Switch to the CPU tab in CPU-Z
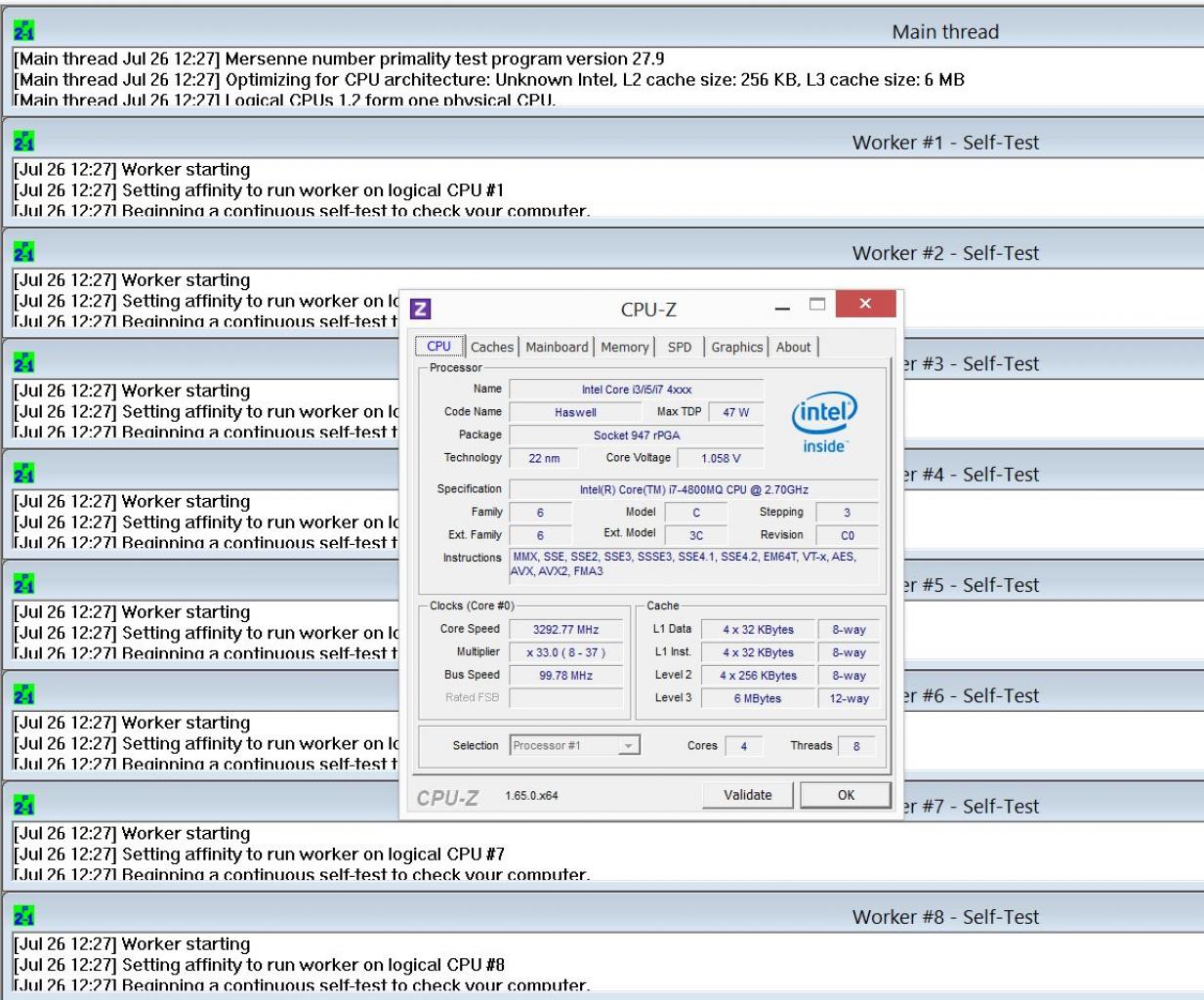The image size is (1204, 1000). 439,347
